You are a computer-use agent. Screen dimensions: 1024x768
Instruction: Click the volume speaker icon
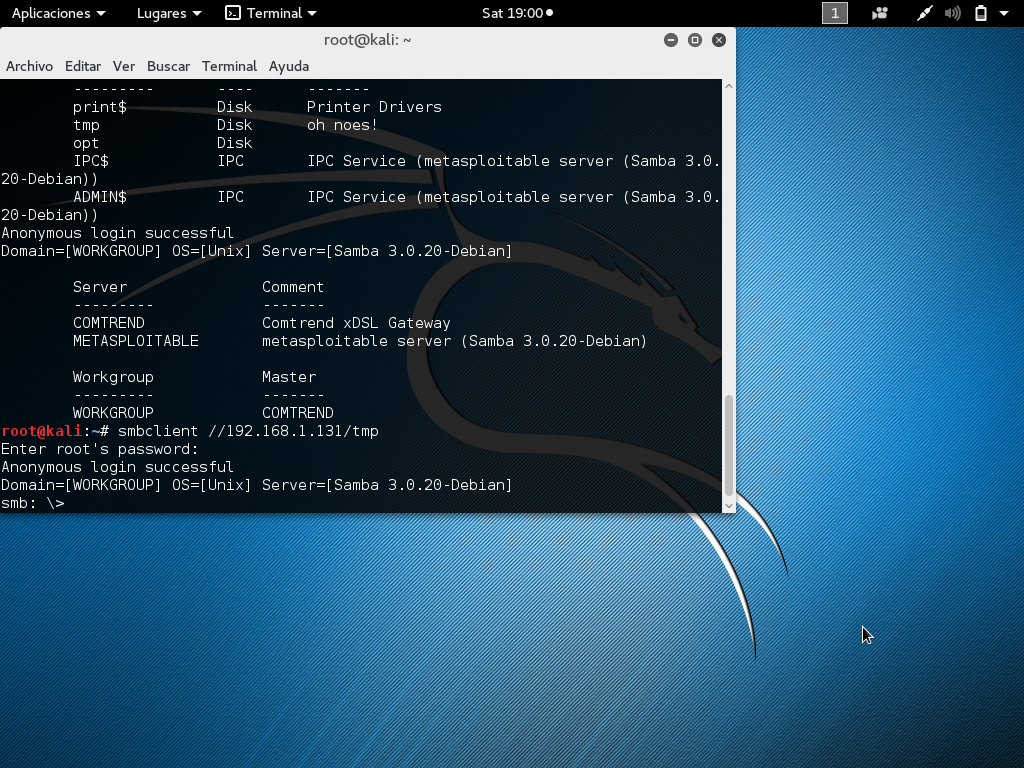pos(952,13)
